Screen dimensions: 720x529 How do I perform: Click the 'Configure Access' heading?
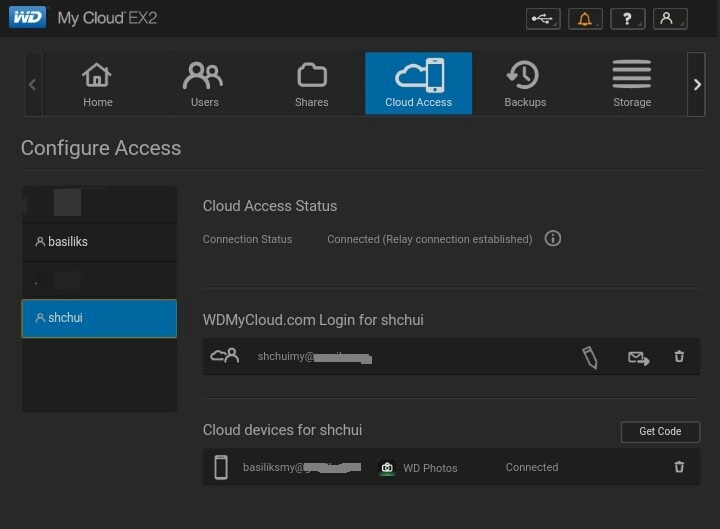pos(101,148)
